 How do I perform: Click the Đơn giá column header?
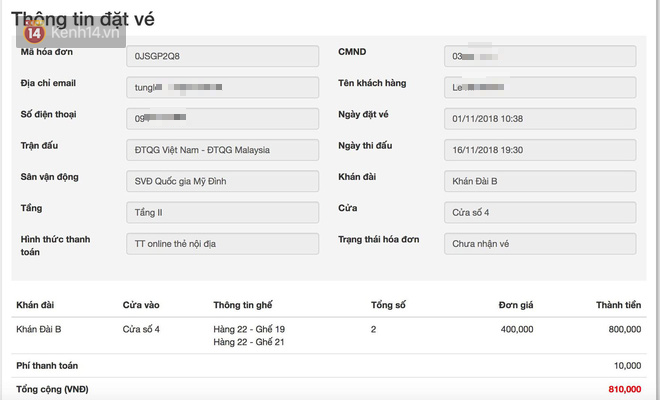pyautogui.click(x=515, y=304)
